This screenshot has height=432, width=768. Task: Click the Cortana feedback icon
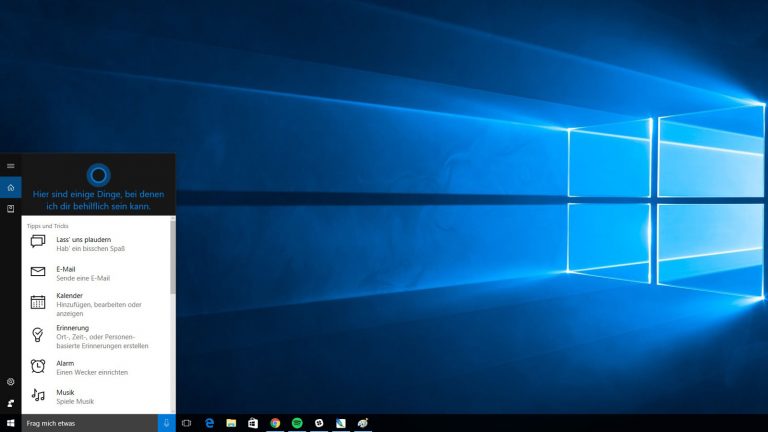(10, 403)
